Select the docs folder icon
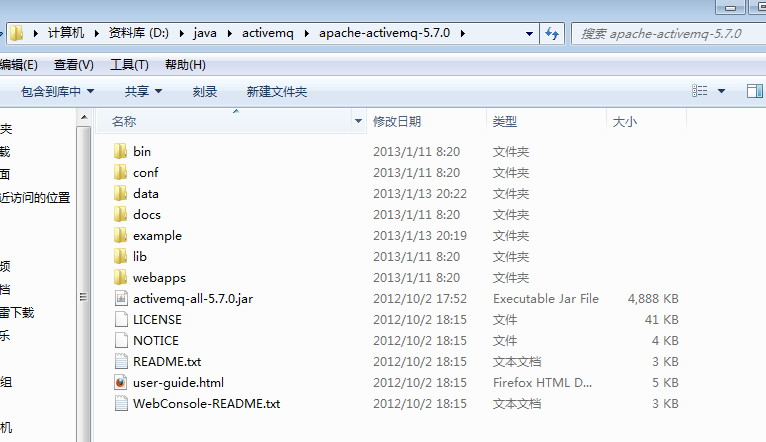 click(x=120, y=214)
